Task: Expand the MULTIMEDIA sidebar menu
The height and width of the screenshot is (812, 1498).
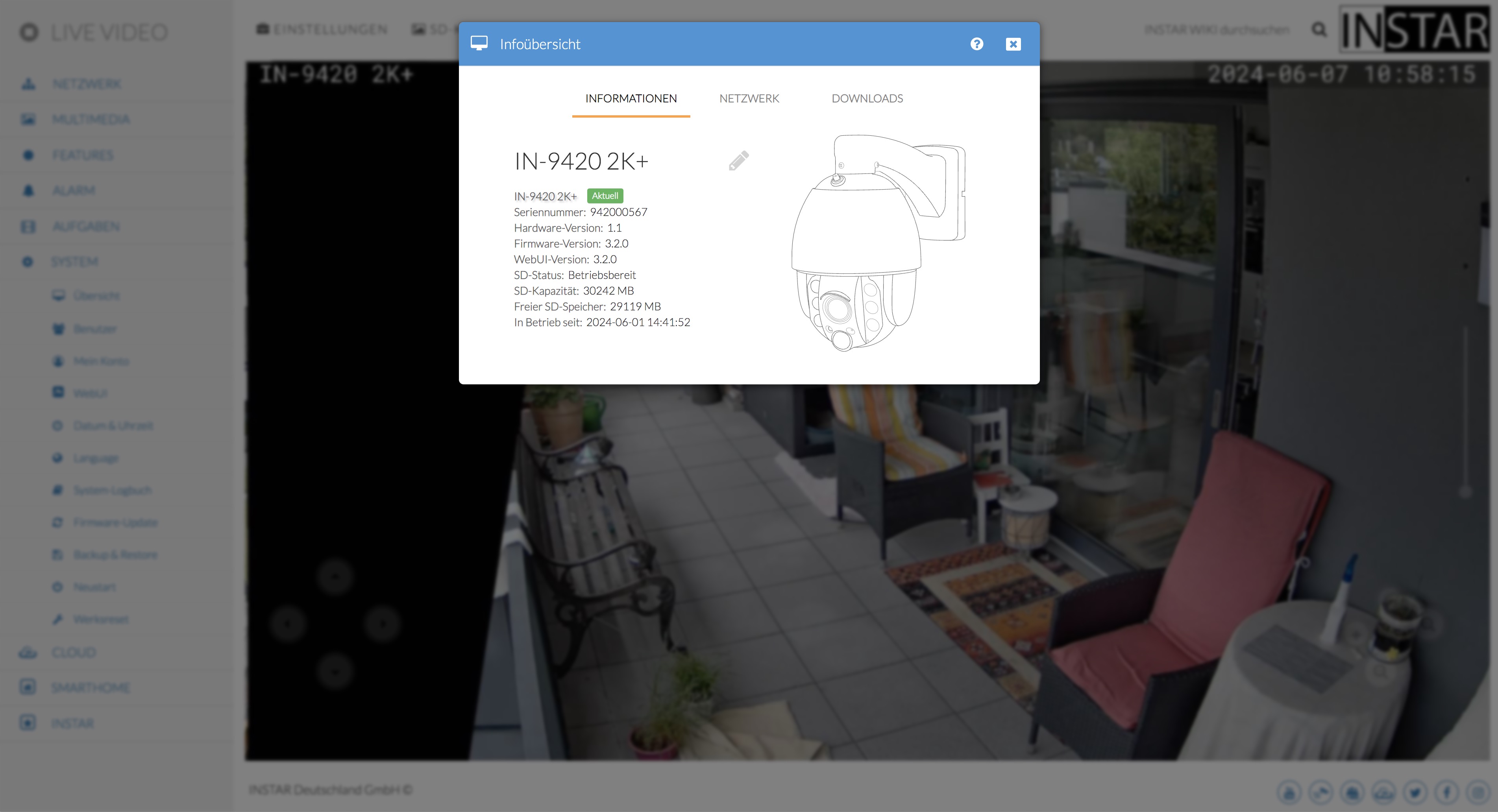Action: coord(91,120)
